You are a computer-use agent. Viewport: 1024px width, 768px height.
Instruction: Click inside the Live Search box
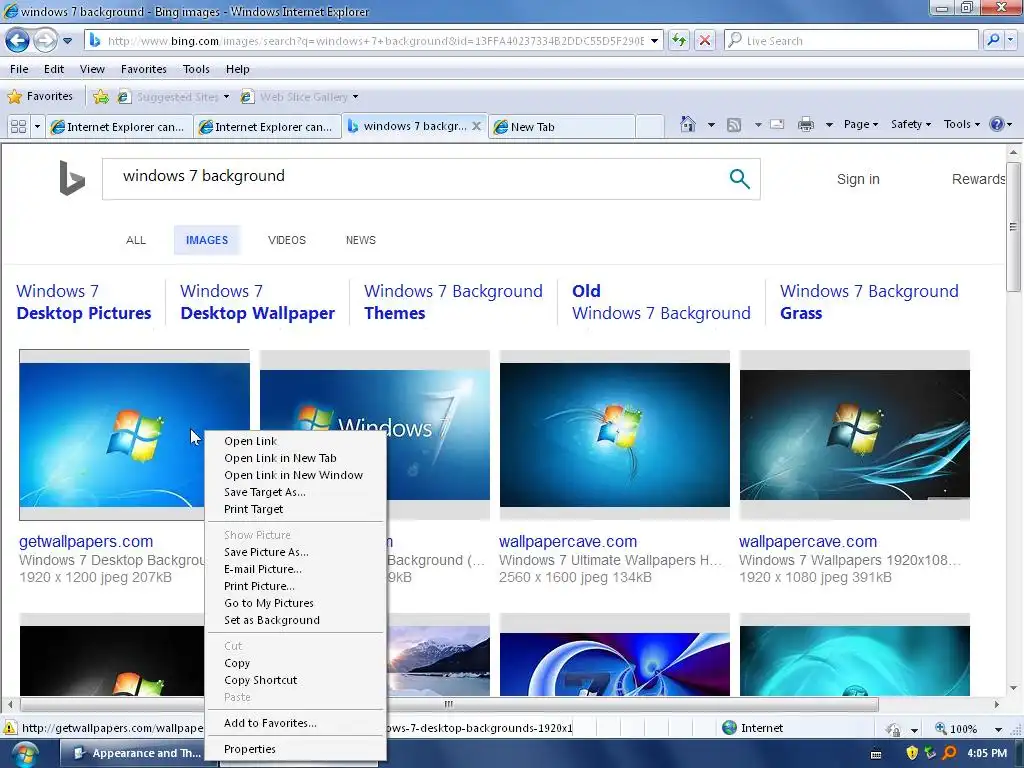coord(852,40)
